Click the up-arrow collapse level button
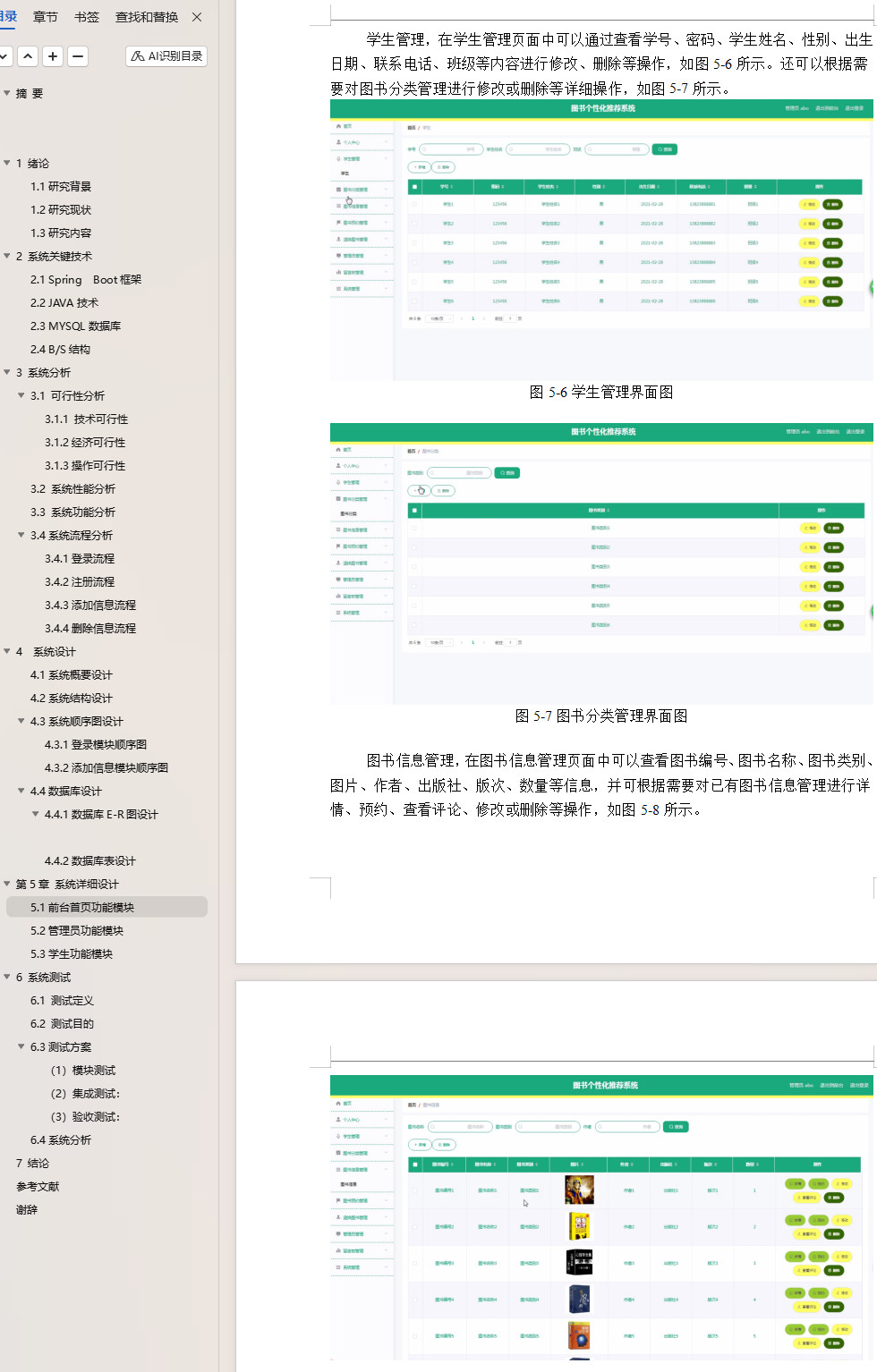This screenshot has width=877, height=1372. pyautogui.click(x=29, y=56)
